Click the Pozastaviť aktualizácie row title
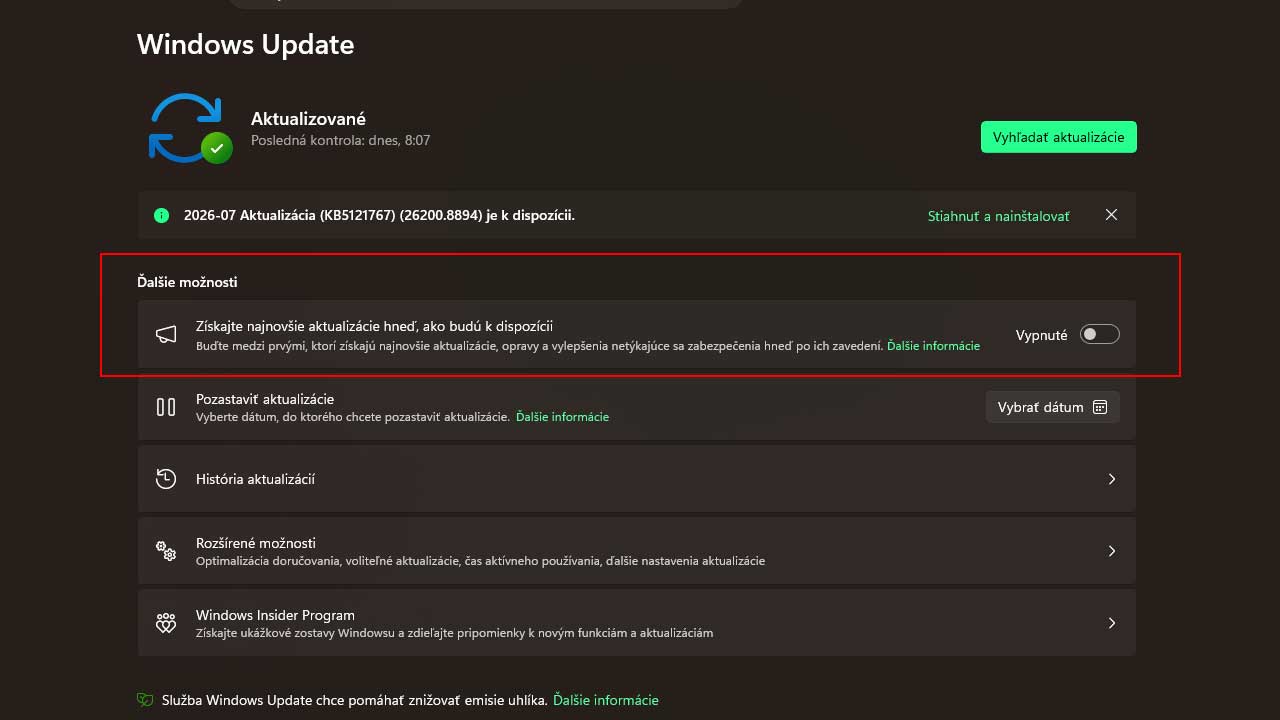The width and height of the screenshot is (1280, 720). 265,399
